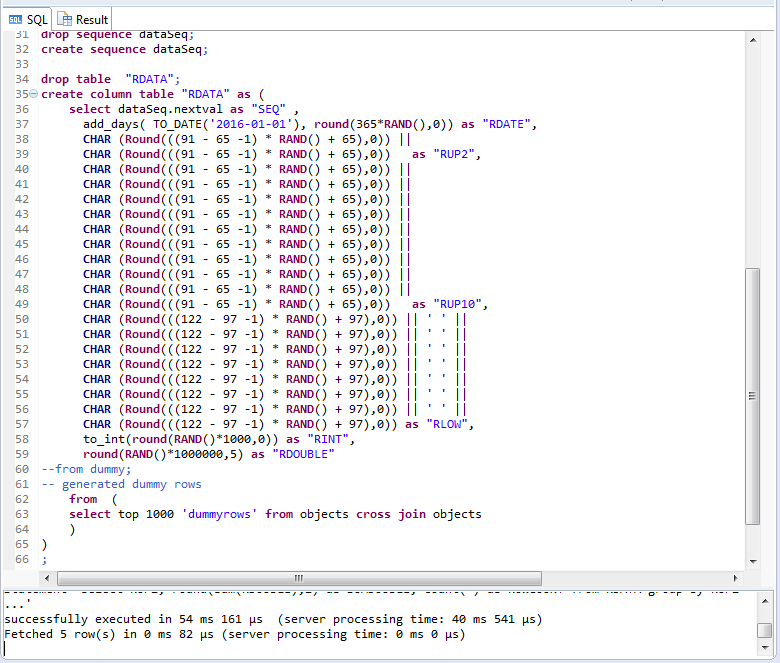Click the "RDATE" alias on line 37
The width and height of the screenshot is (780, 663).
tap(506, 124)
